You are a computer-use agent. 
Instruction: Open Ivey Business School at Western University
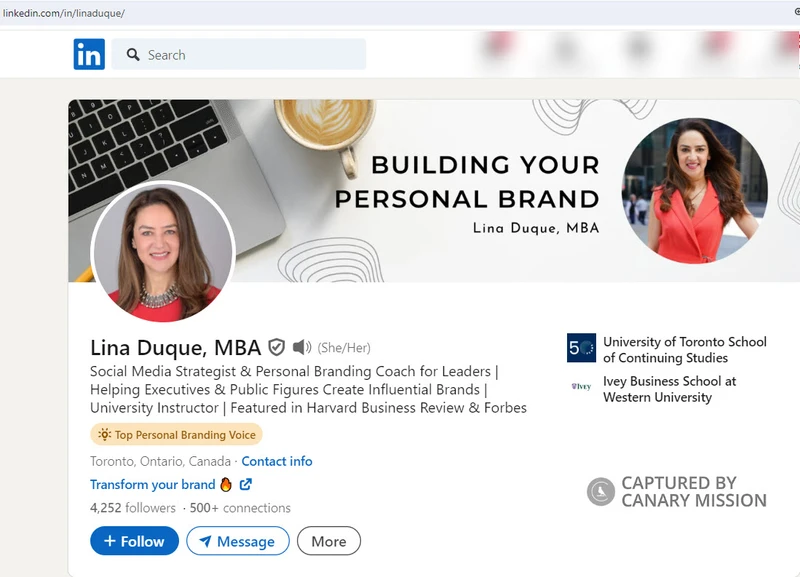669,389
